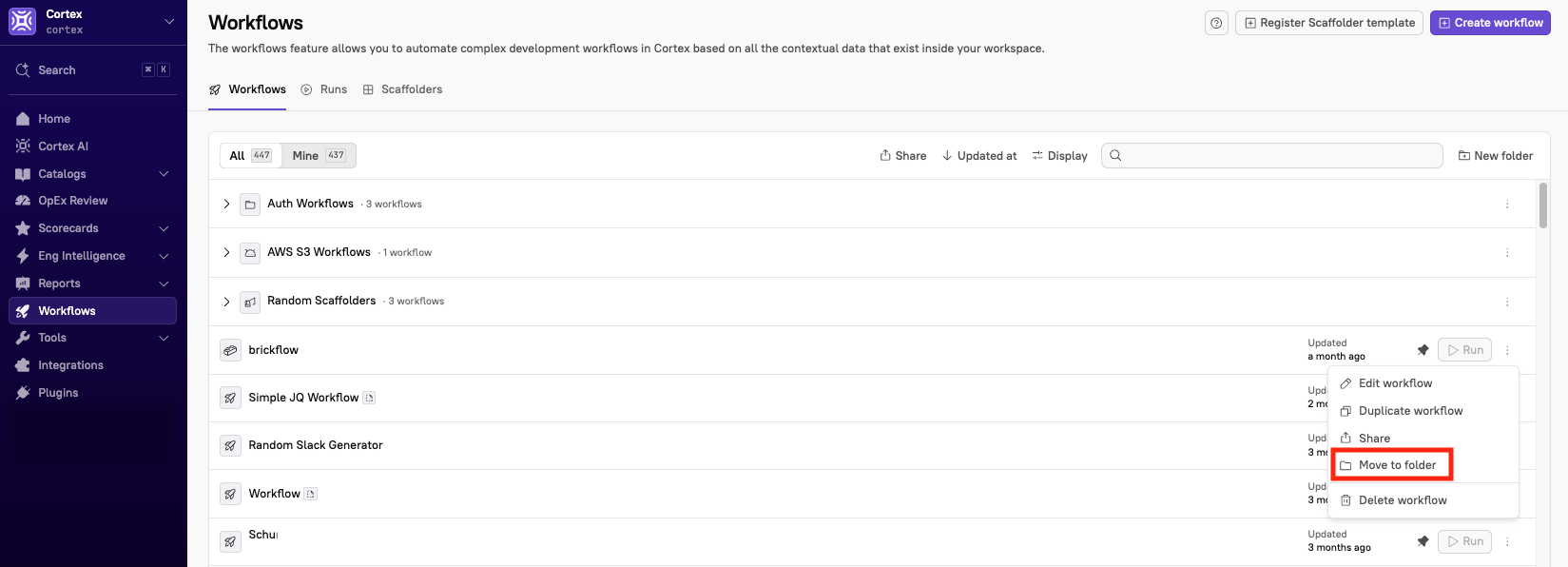This screenshot has width=1568, height=567.
Task: Open the Cortex workspace switcher dropdown
Action: point(169,22)
